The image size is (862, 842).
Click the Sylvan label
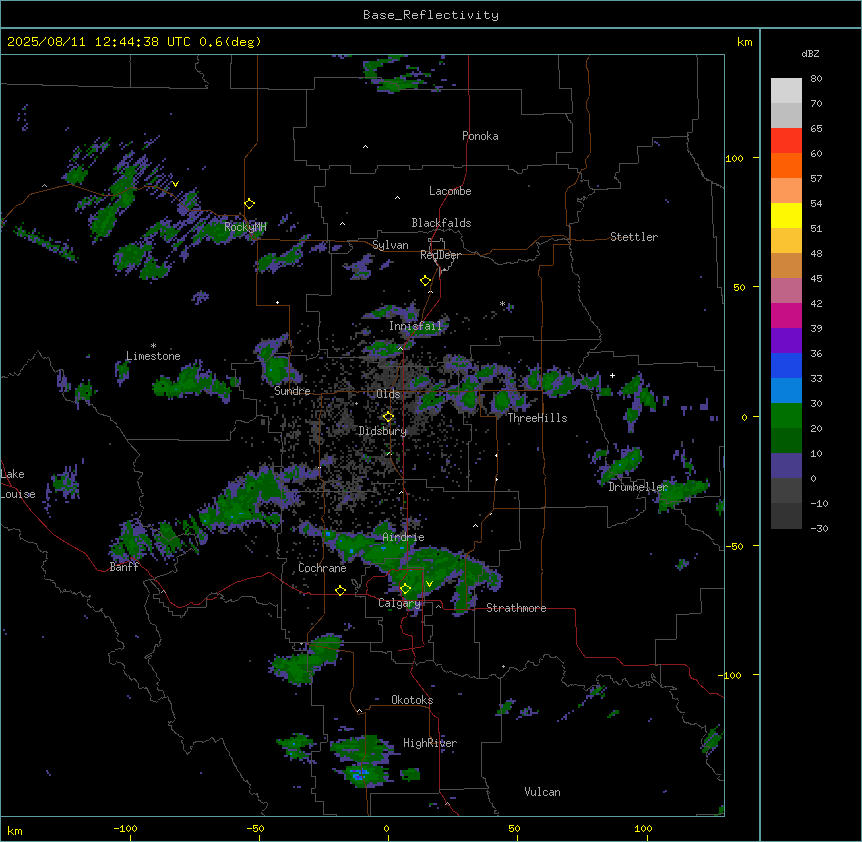click(390, 245)
